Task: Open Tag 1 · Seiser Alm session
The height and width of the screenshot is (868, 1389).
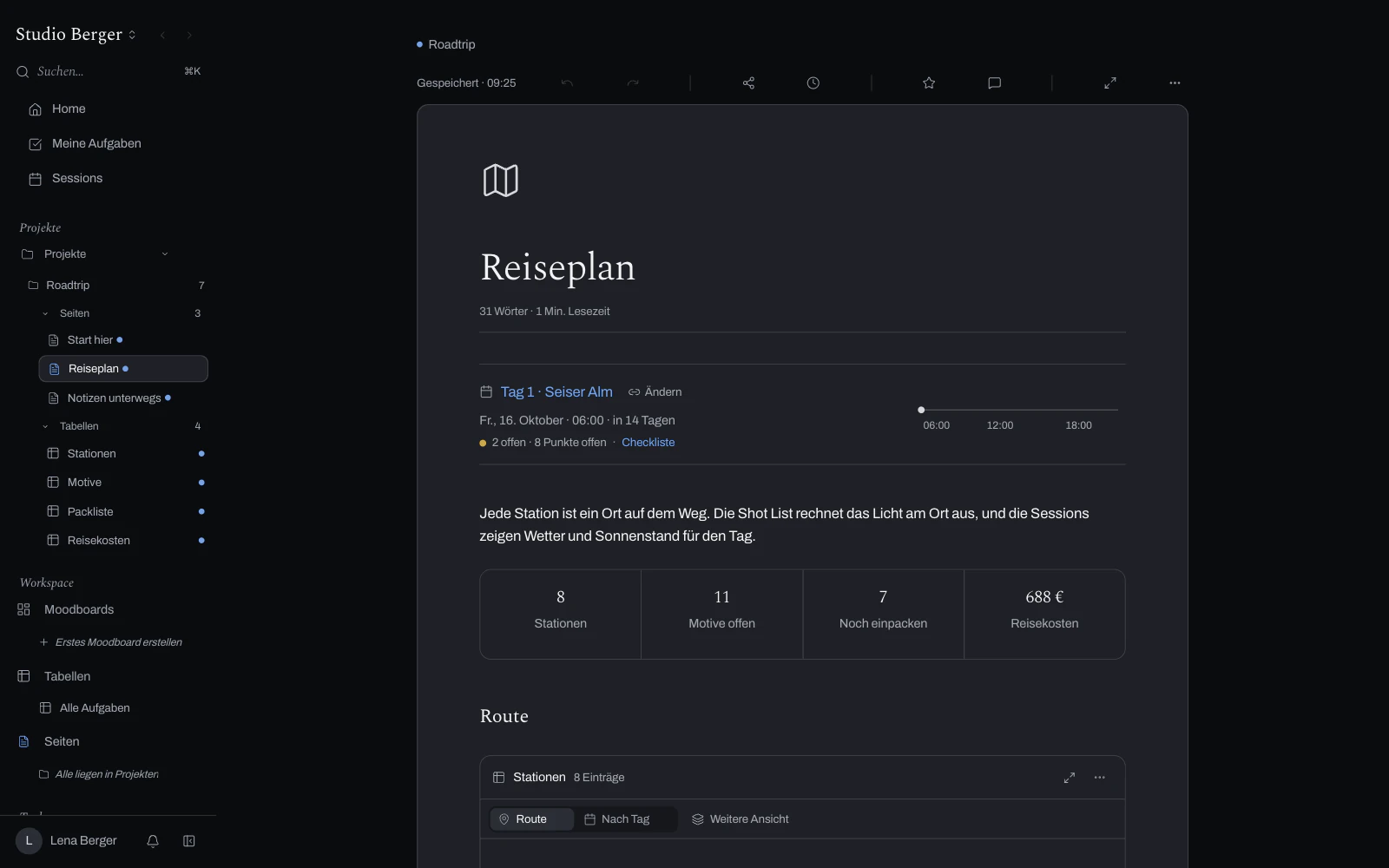Action: click(556, 392)
